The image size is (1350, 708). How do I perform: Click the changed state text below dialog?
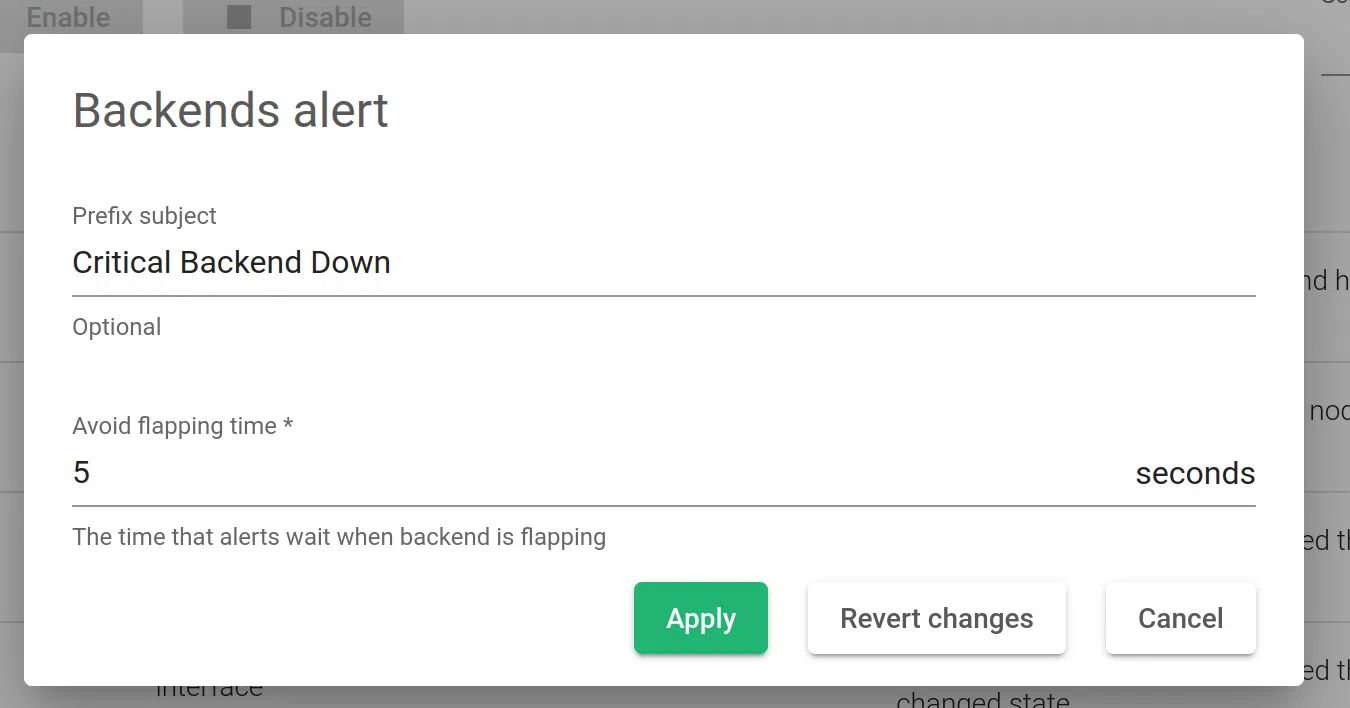coord(982,699)
